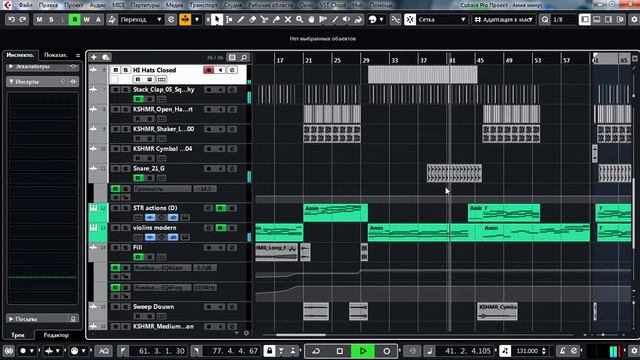640x360 pixels.
Task: Toggle Snap on/off button beside Сетка
Action: [x=410, y=20]
